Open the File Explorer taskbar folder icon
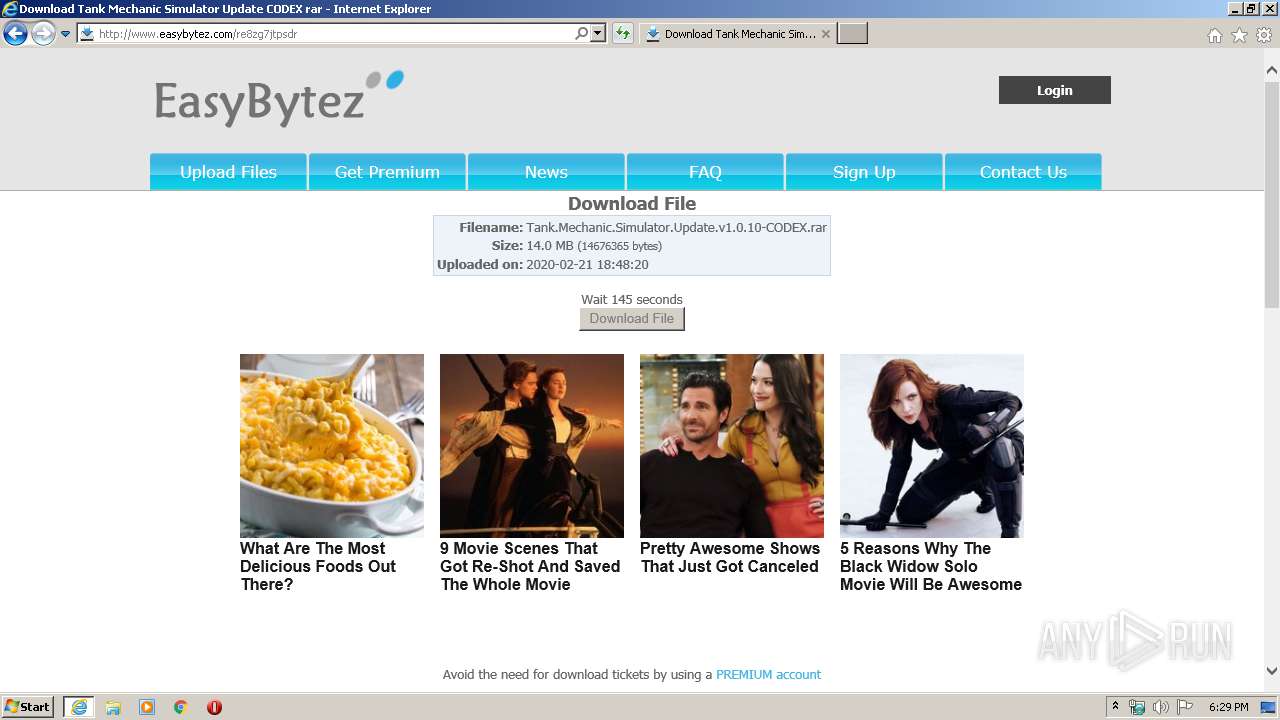 113,707
